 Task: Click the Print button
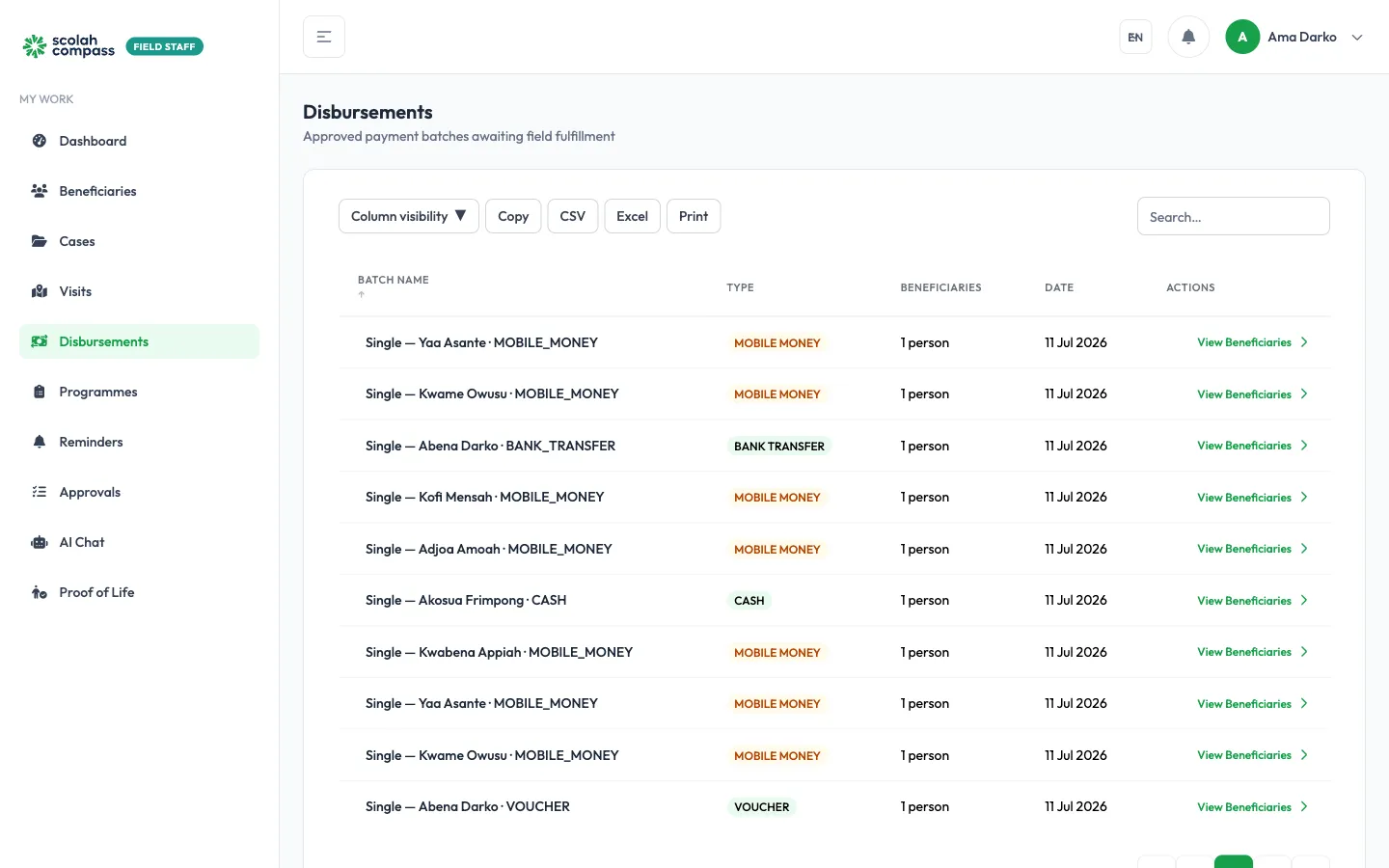pyautogui.click(x=694, y=216)
